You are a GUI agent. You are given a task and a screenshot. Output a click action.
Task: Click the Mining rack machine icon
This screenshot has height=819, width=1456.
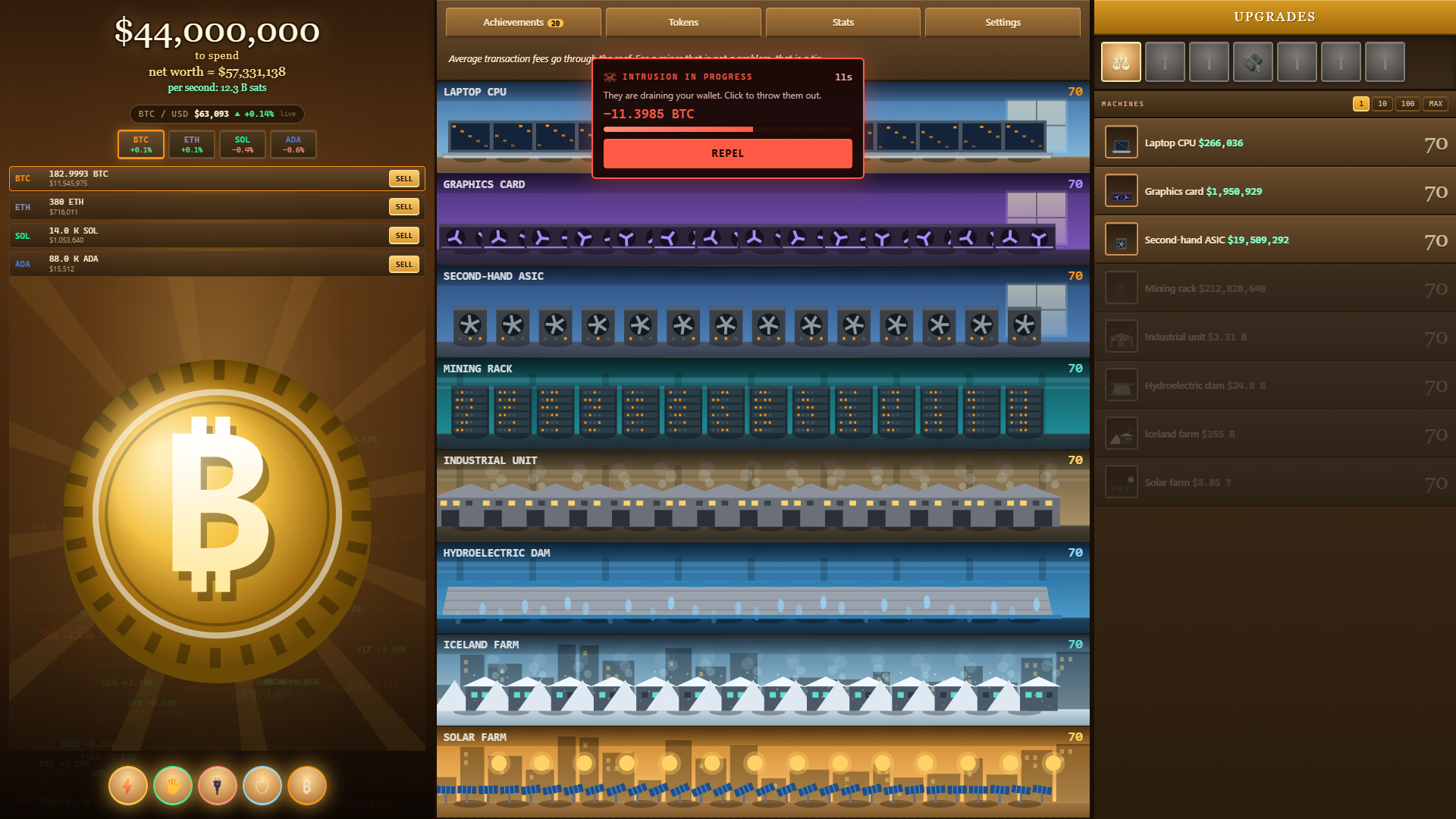click(x=1122, y=288)
